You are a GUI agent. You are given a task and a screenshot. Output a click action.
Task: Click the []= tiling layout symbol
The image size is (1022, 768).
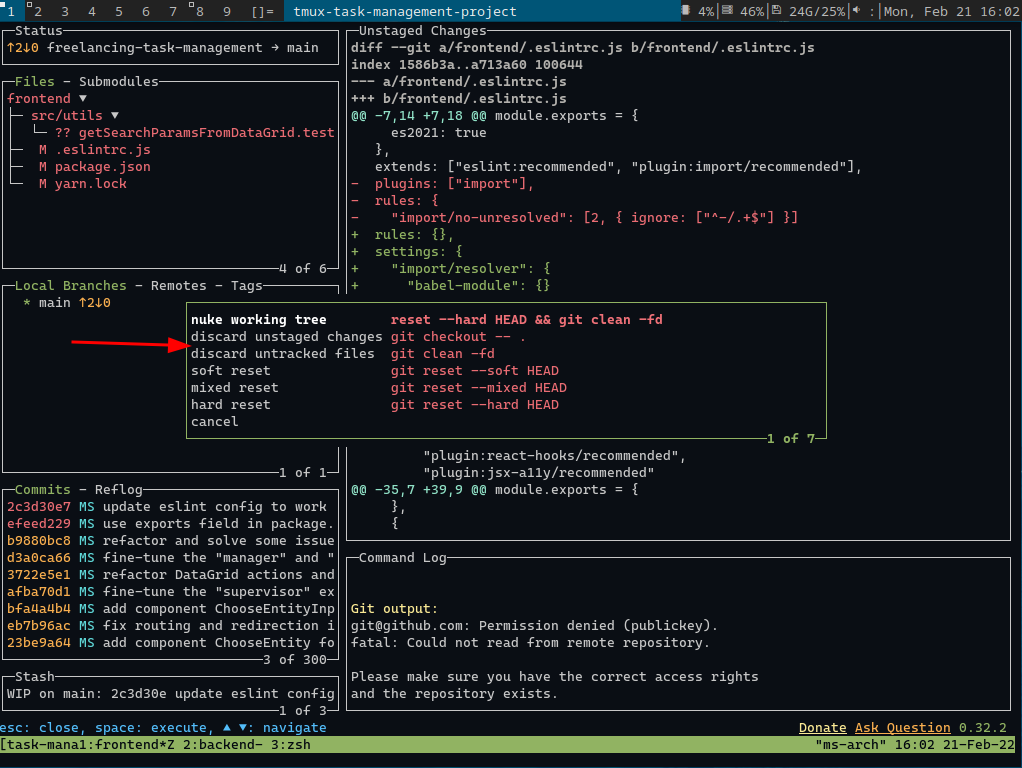pyautogui.click(x=263, y=11)
